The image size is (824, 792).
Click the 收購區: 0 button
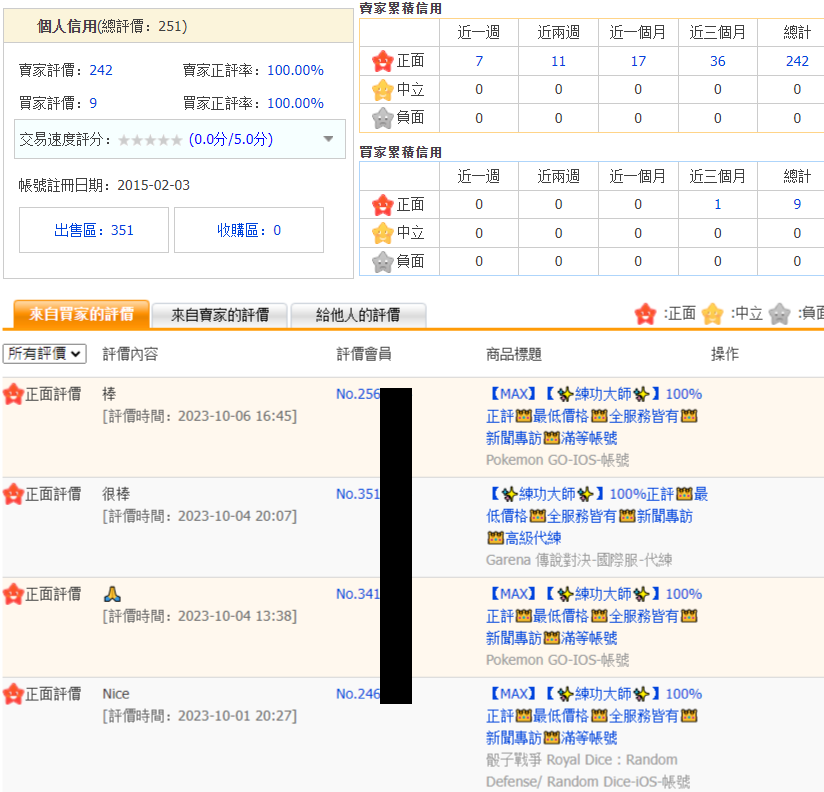click(249, 230)
